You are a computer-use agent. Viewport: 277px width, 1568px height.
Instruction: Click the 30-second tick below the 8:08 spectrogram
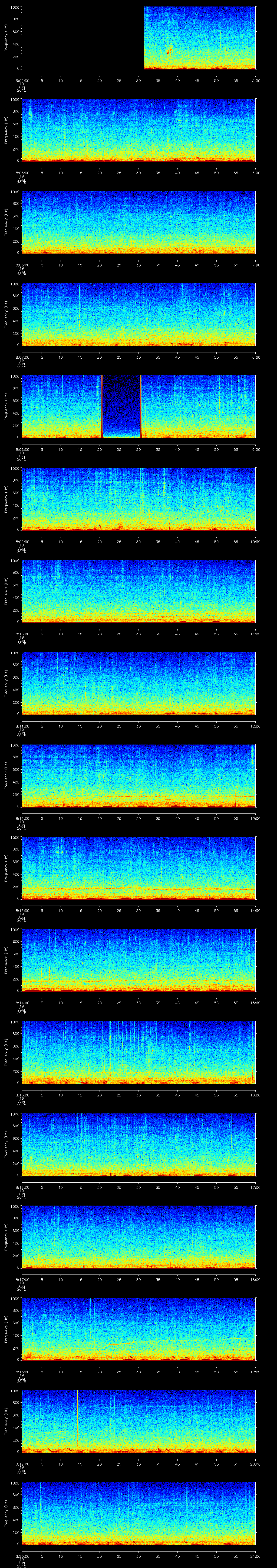pos(139,449)
